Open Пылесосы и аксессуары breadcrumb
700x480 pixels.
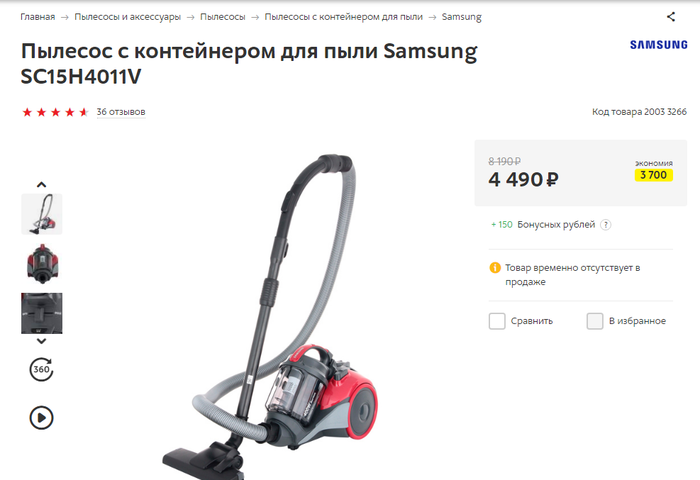point(128,17)
